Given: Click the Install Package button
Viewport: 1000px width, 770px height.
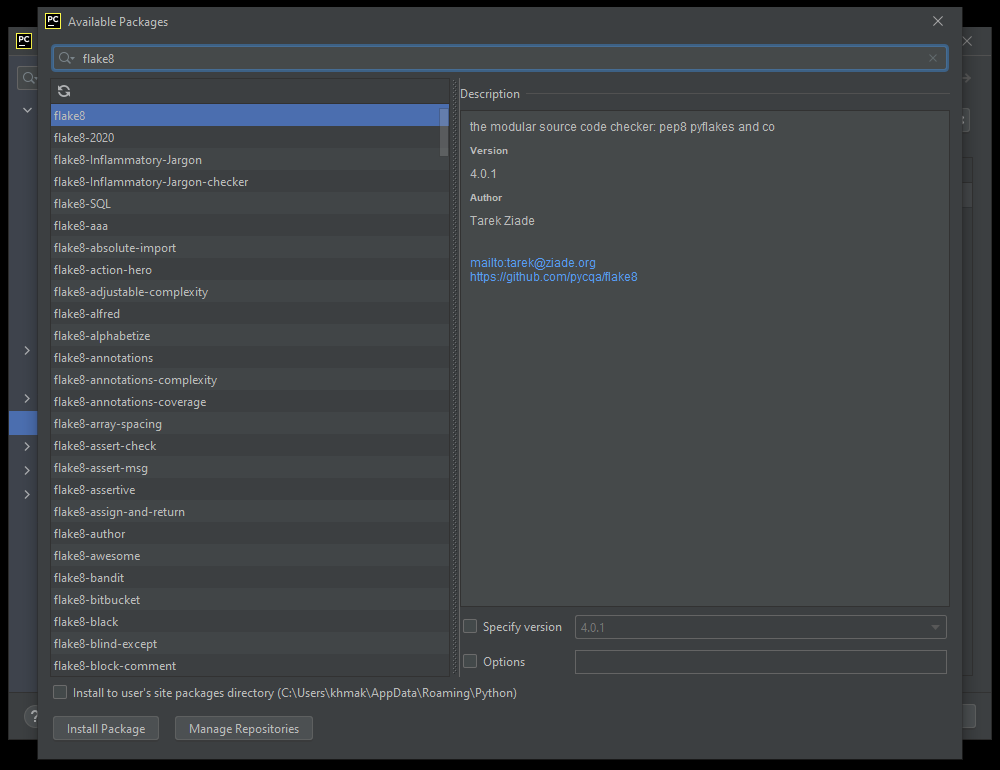Looking at the screenshot, I should 105,728.
